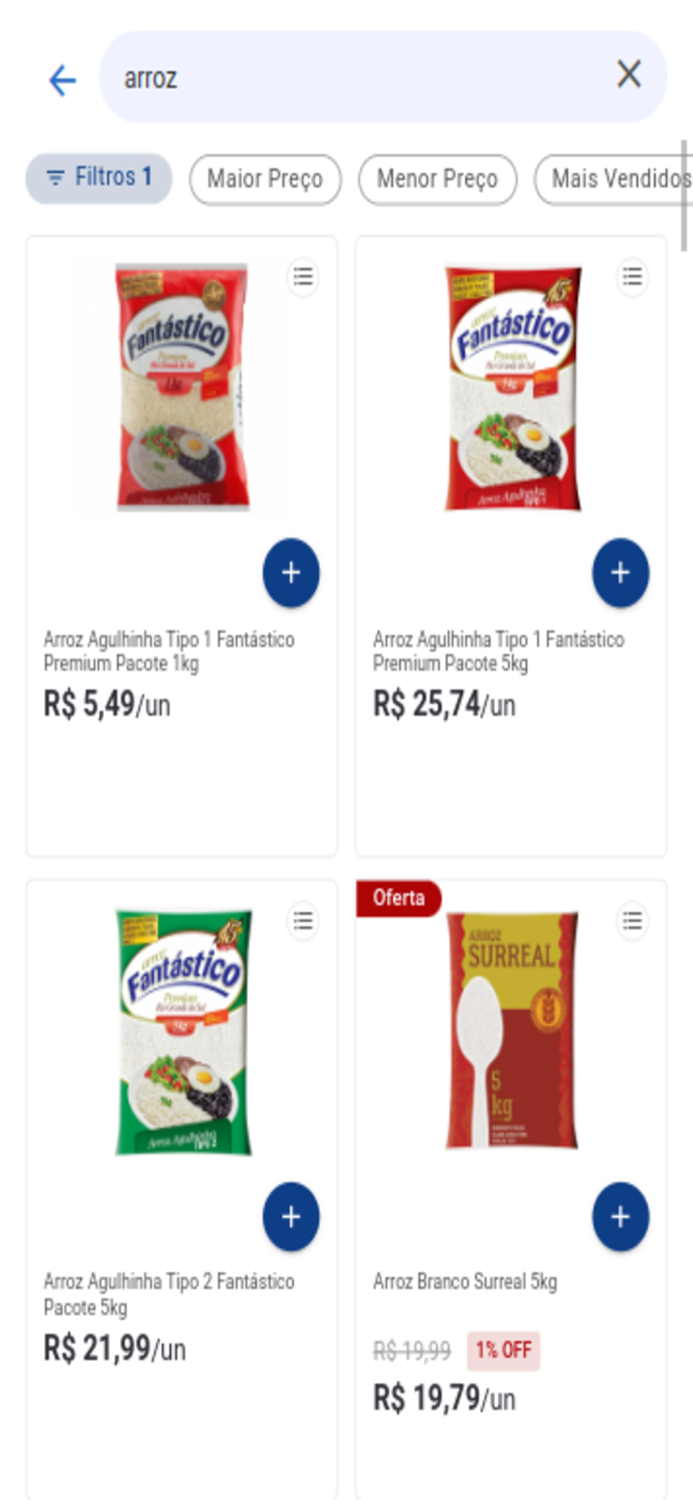Open the list options icon on Fantástico 1kg card
The width and height of the screenshot is (693, 1500).
click(303, 277)
